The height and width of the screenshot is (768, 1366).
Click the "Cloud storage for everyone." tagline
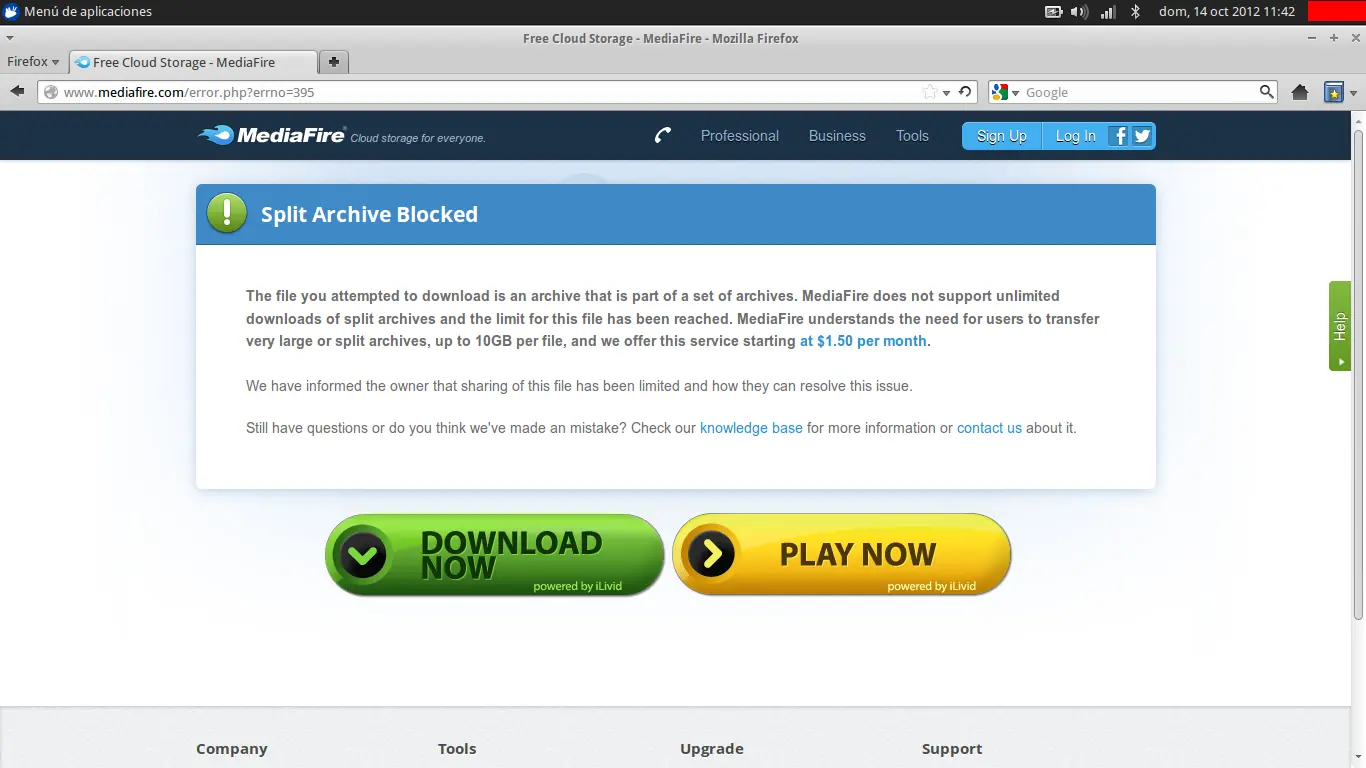(418, 138)
